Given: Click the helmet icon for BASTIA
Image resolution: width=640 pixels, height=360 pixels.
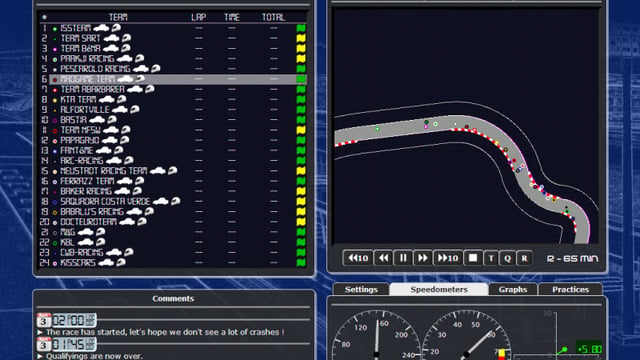Looking at the screenshot, I should tap(112, 120).
